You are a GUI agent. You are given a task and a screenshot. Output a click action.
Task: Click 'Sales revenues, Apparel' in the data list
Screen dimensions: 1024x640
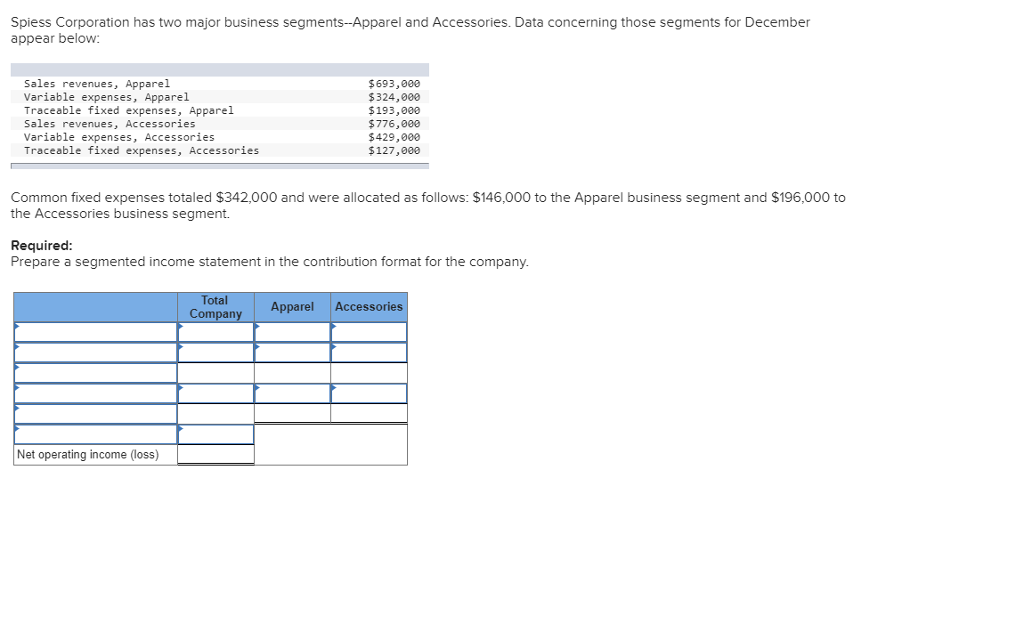pyautogui.click(x=97, y=84)
